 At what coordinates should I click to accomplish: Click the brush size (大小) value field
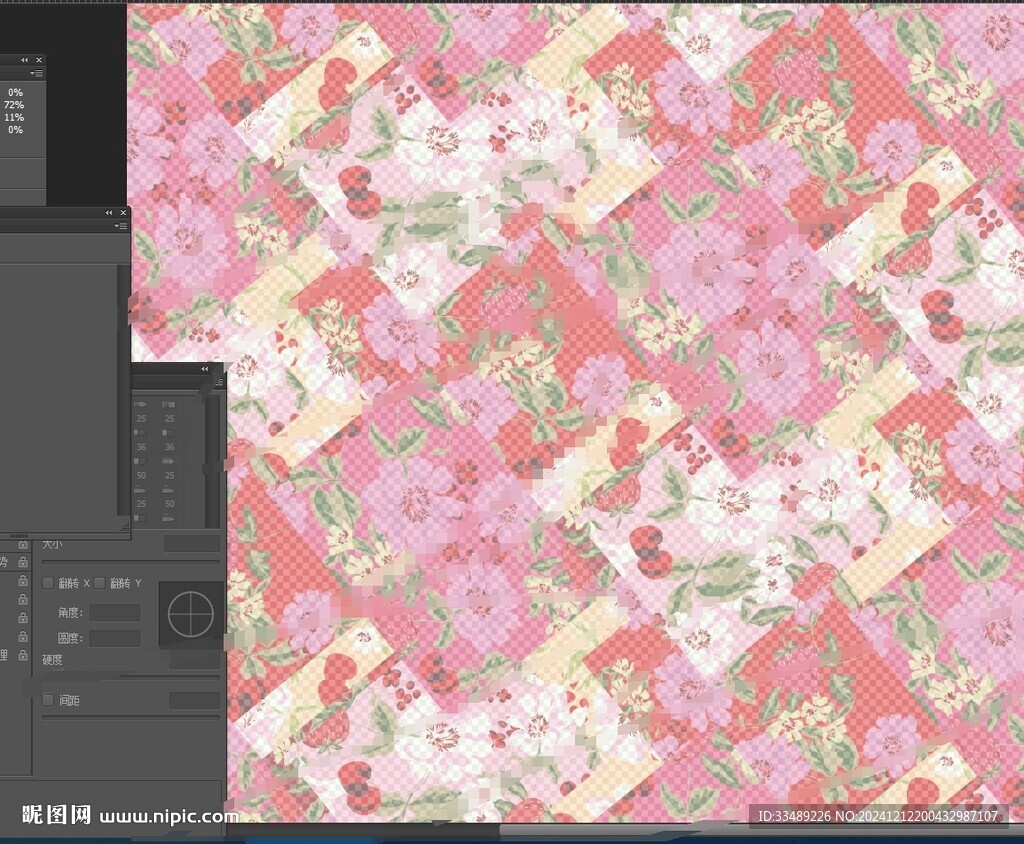192,544
